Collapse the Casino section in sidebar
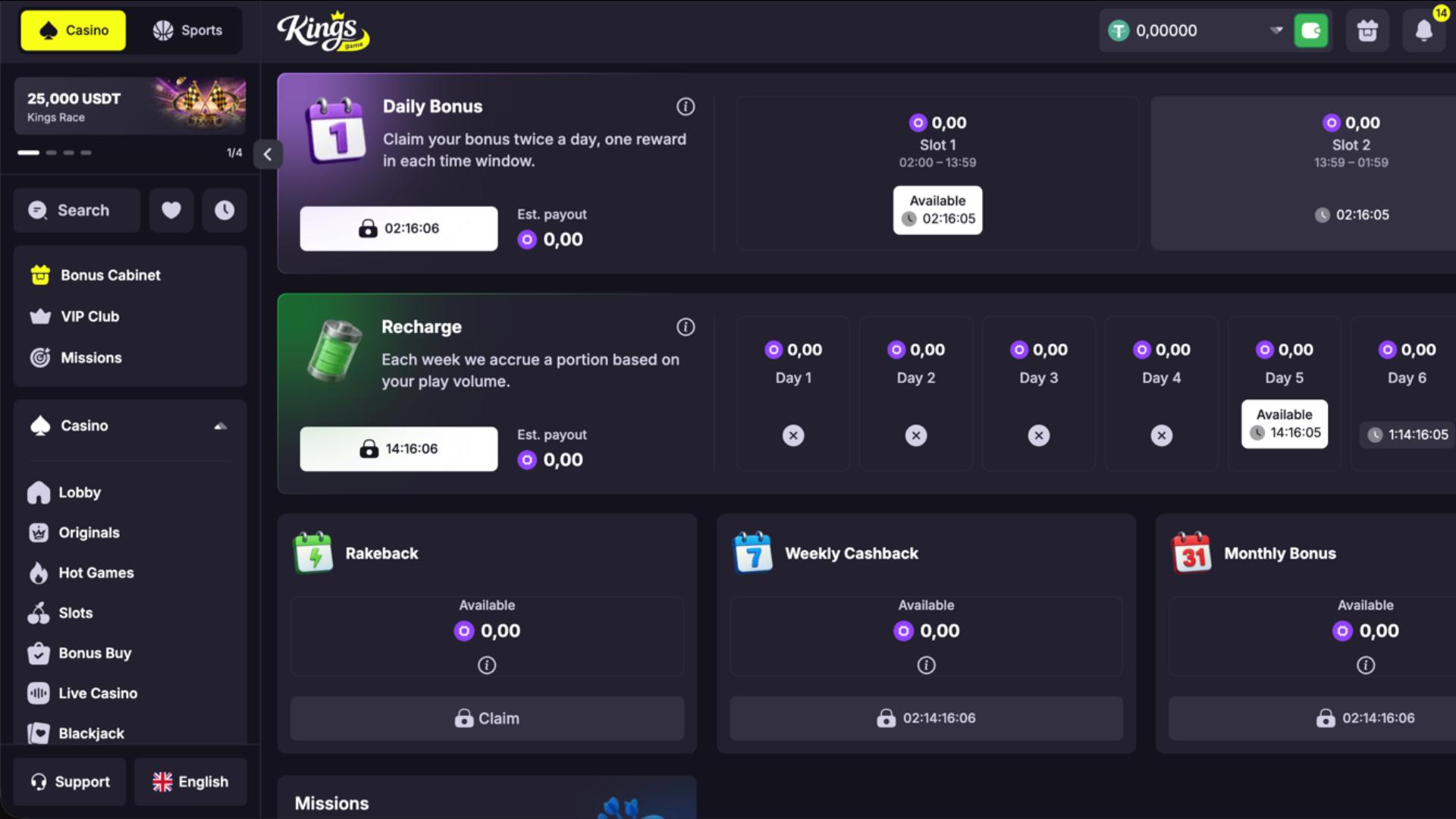Screen dimensions: 1456x819 click(x=221, y=426)
